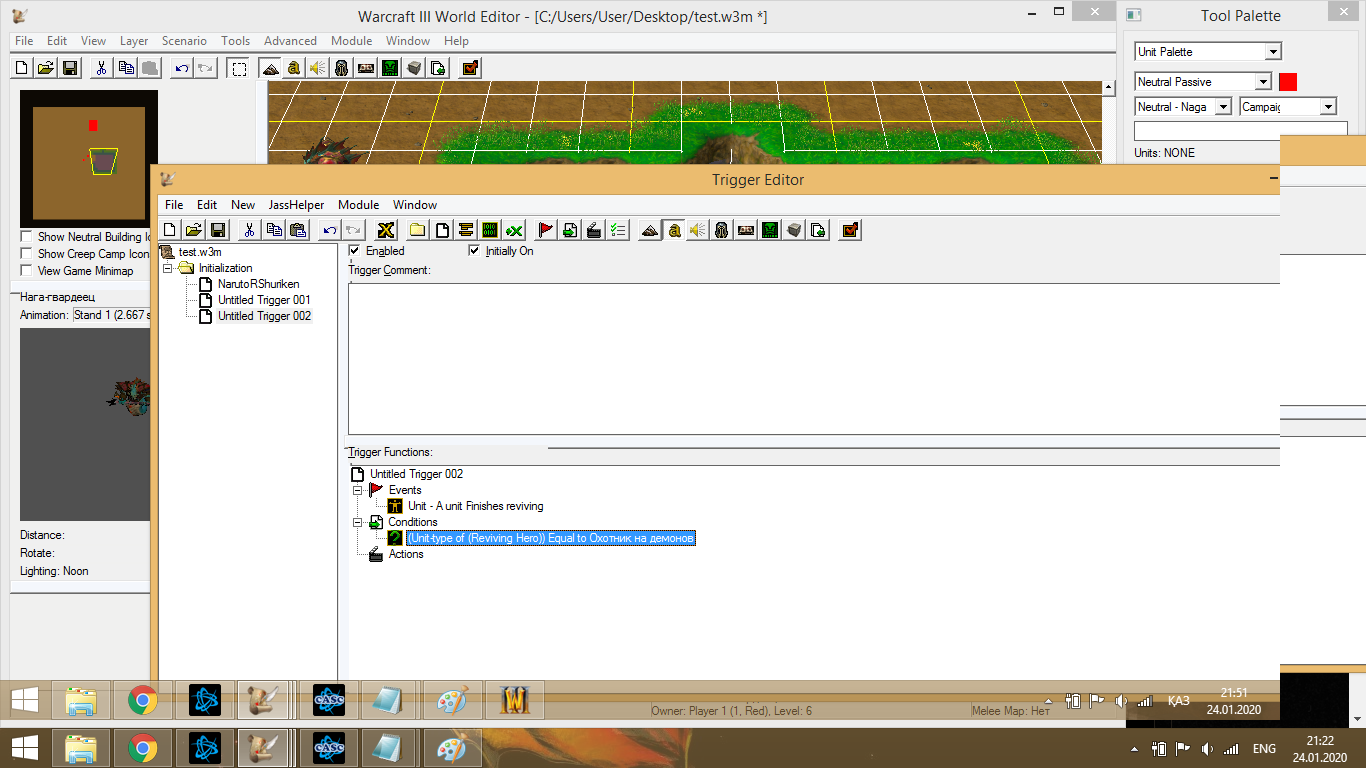This screenshot has width=1366, height=768.
Task: Activate the dashed-rectangle Selection Brush tool
Action: pyautogui.click(x=238, y=68)
